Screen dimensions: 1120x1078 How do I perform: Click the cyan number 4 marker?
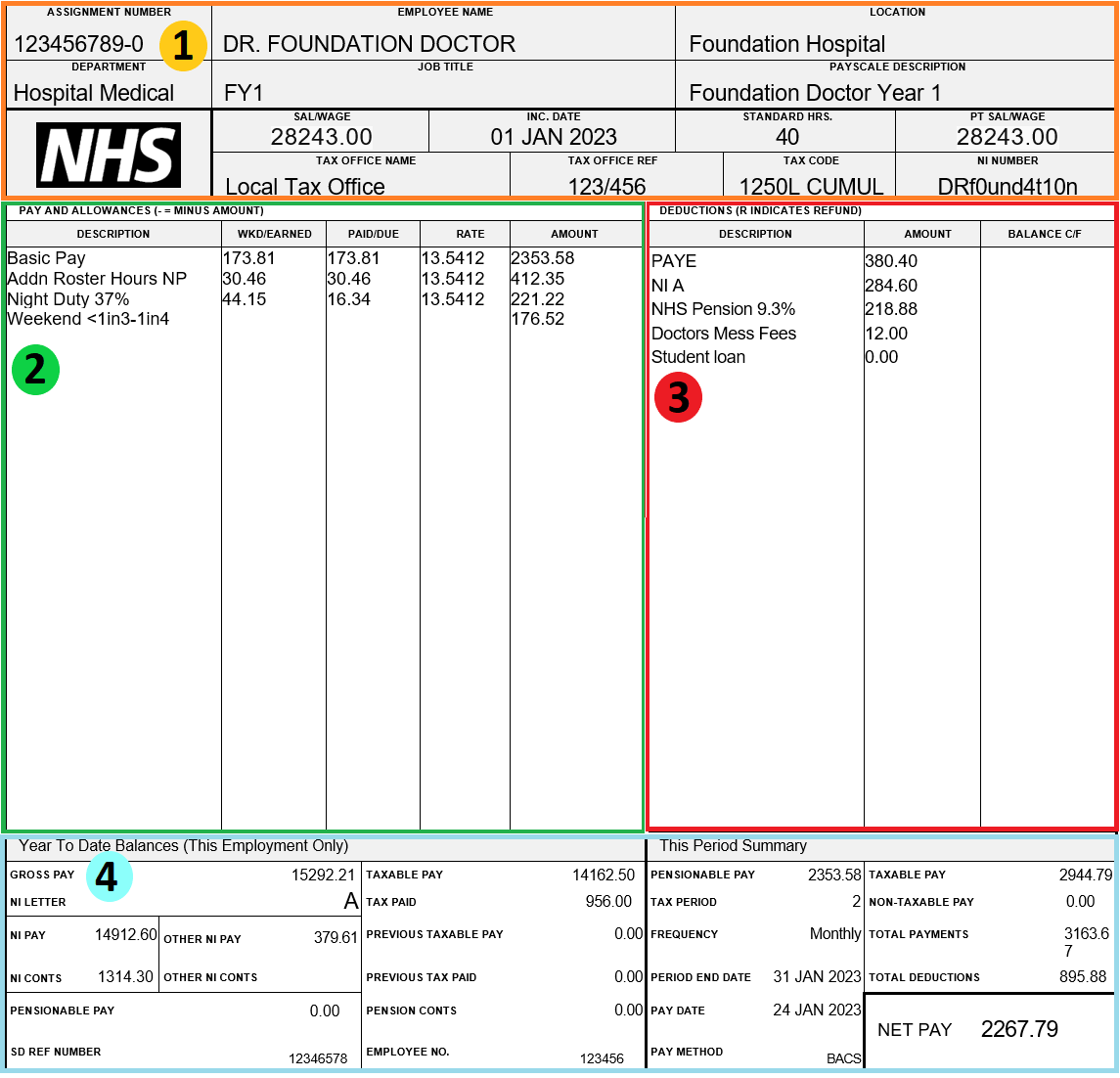point(108,876)
